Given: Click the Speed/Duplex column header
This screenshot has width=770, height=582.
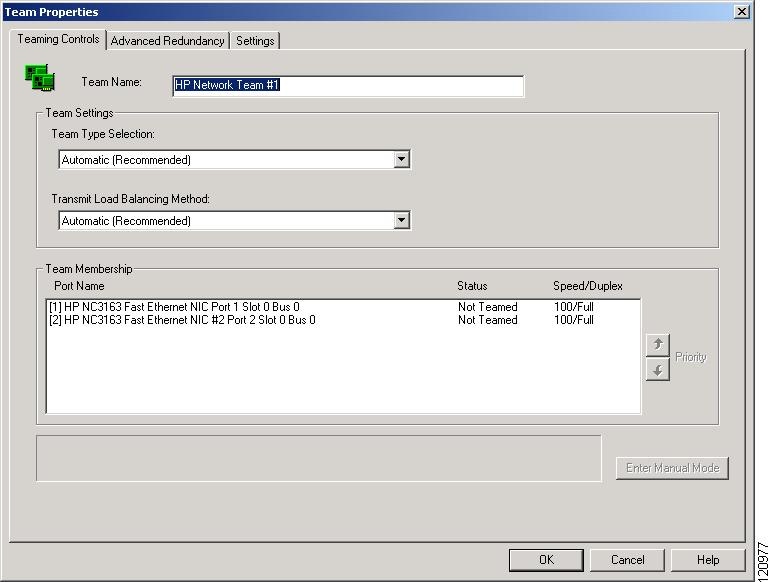Looking at the screenshot, I should click(588, 286).
